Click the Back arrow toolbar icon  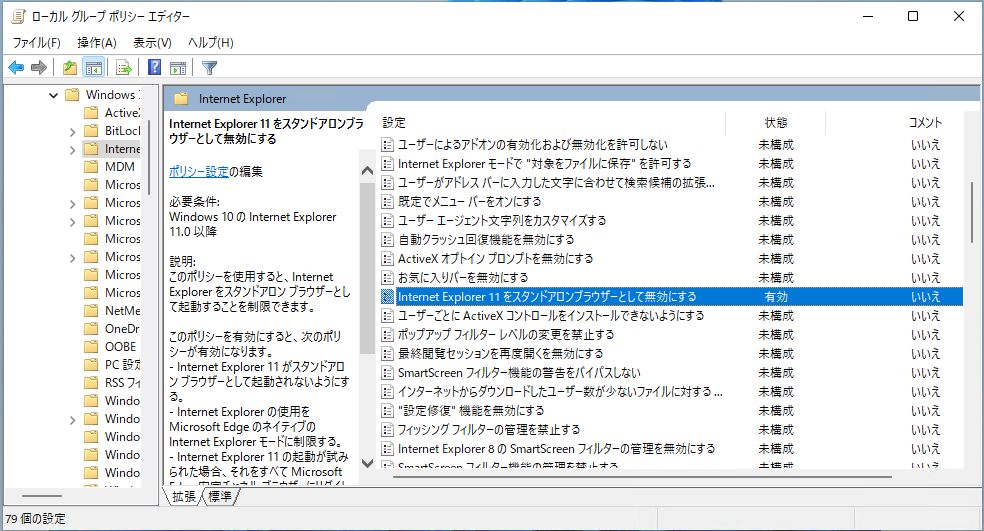point(16,68)
